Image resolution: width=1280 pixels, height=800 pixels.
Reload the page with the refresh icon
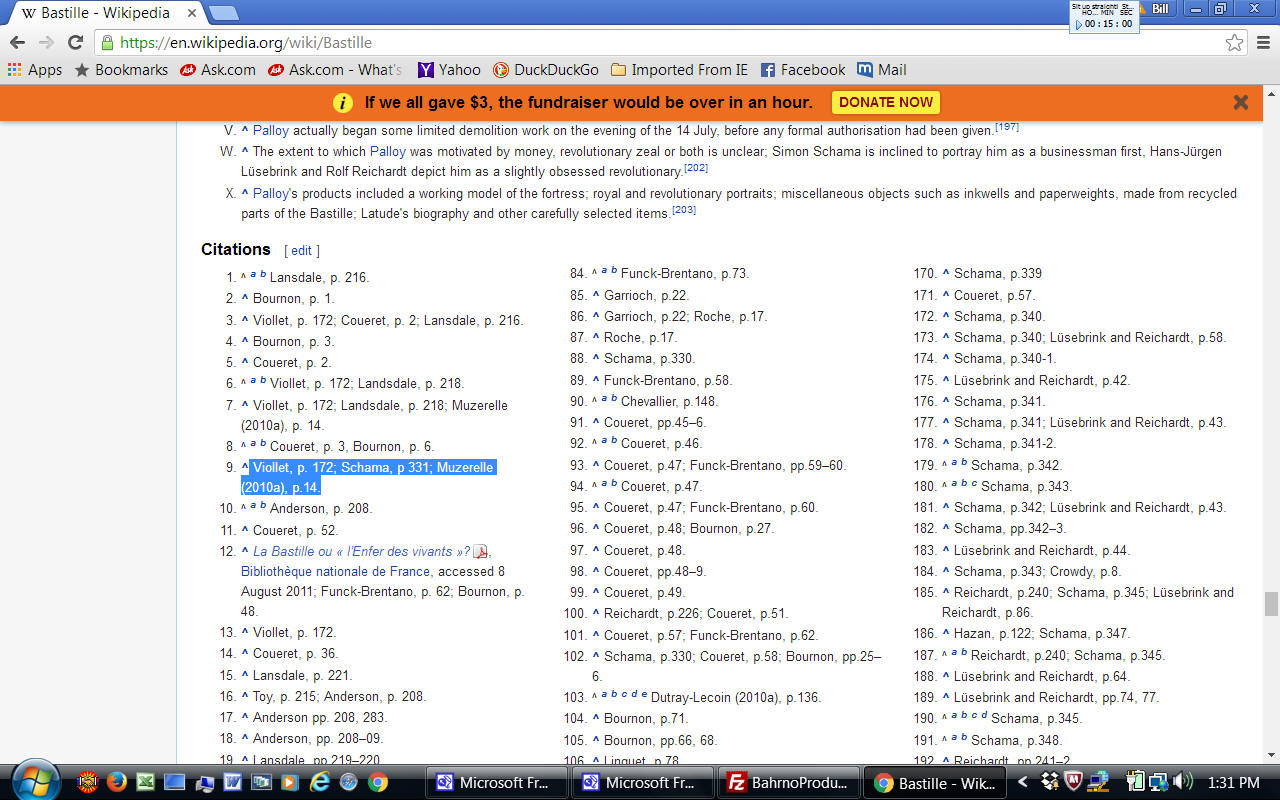75,43
